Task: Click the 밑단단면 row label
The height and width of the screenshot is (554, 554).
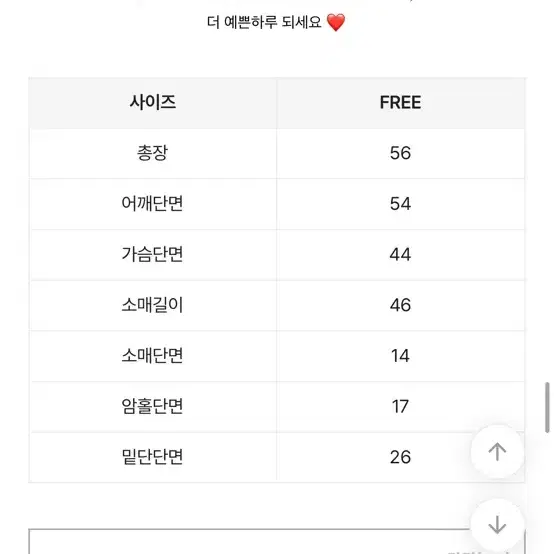Action: pyautogui.click(x=153, y=456)
